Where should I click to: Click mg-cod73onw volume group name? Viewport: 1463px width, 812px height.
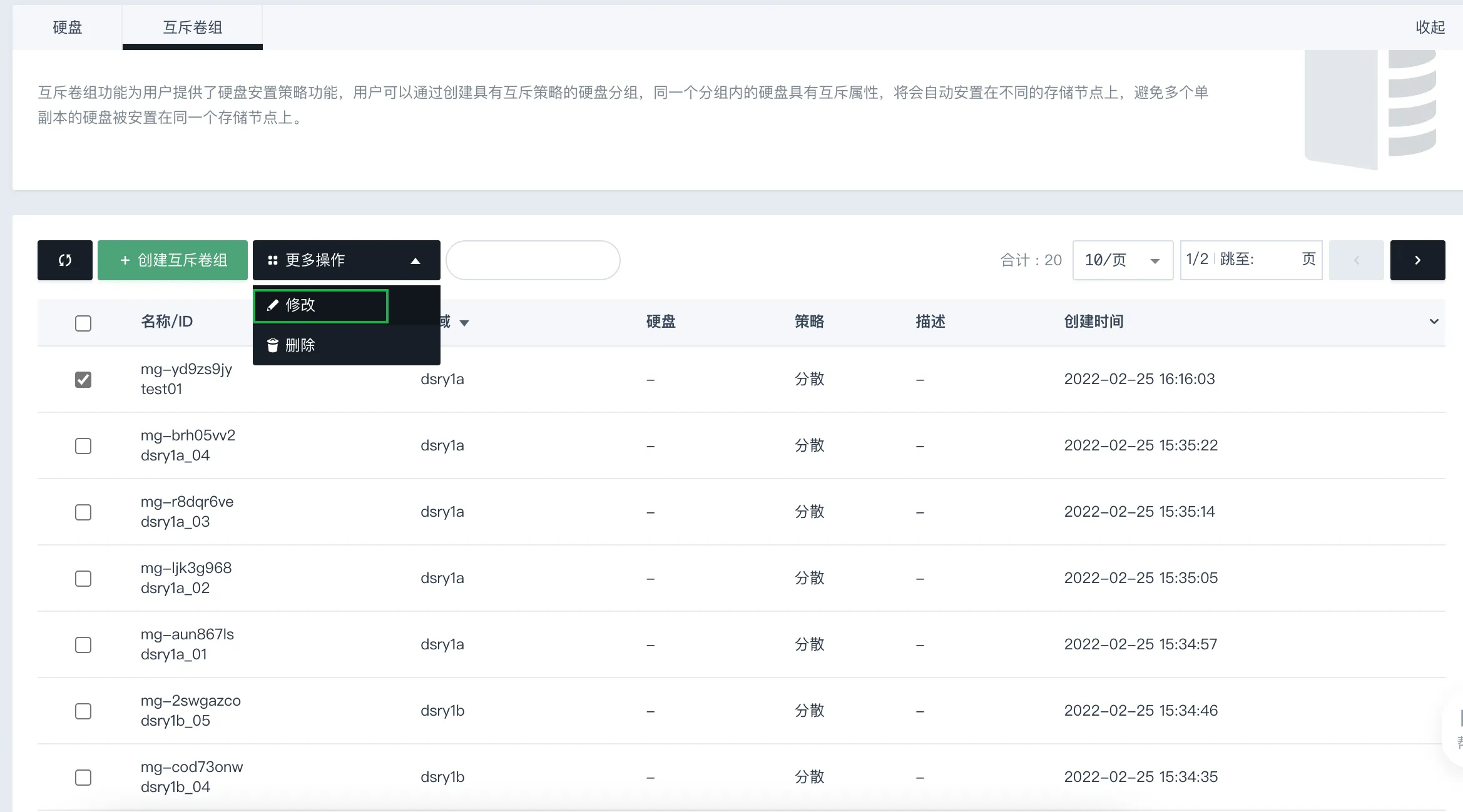click(x=191, y=767)
